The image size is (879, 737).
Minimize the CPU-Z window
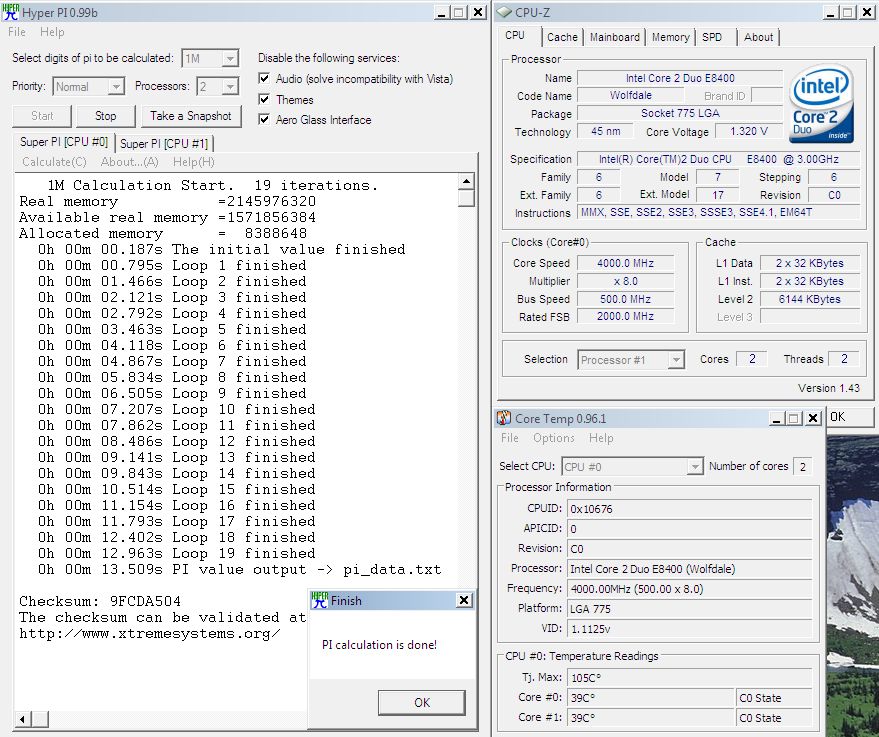click(831, 12)
